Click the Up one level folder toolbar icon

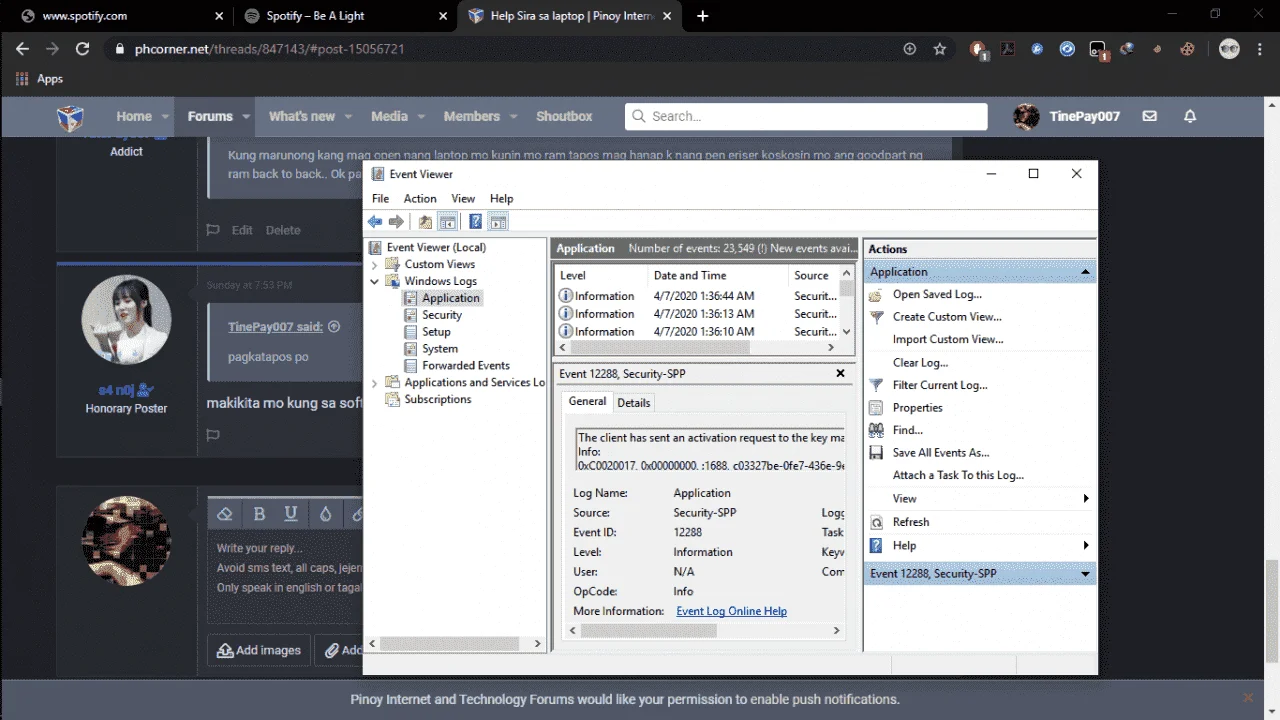tap(425, 222)
